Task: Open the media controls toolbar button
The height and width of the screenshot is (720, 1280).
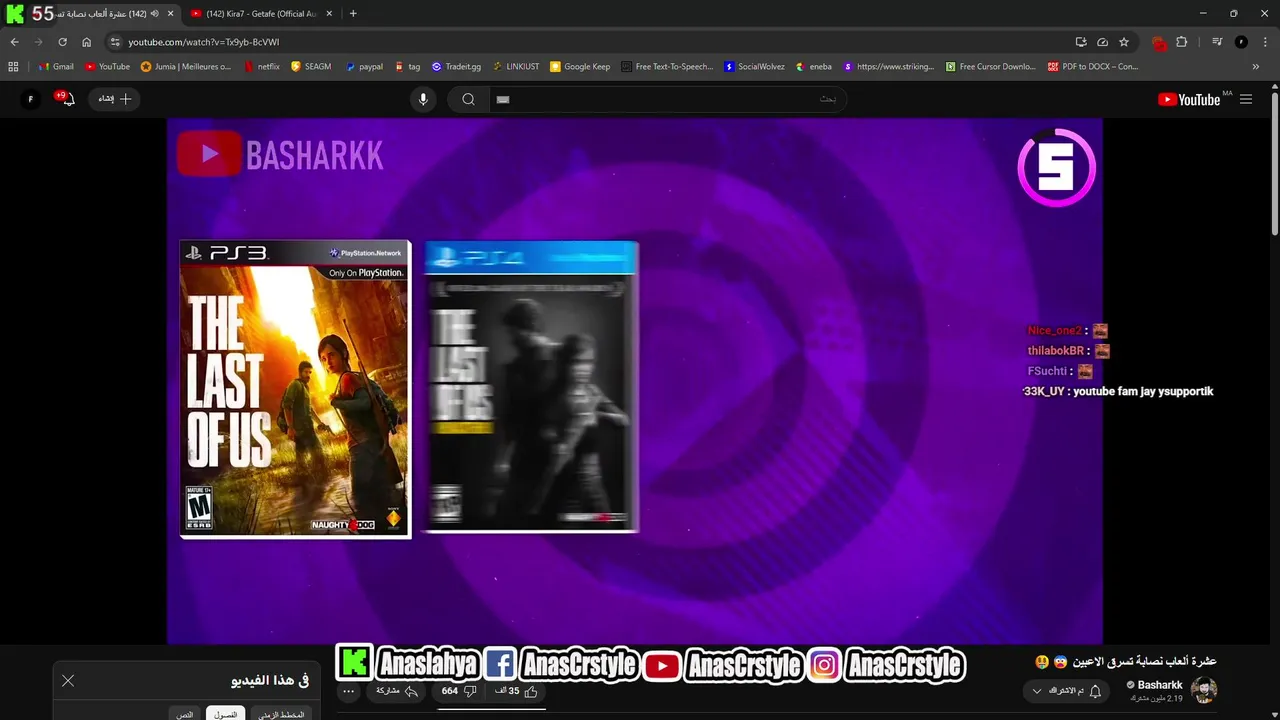Action: tap(1217, 42)
